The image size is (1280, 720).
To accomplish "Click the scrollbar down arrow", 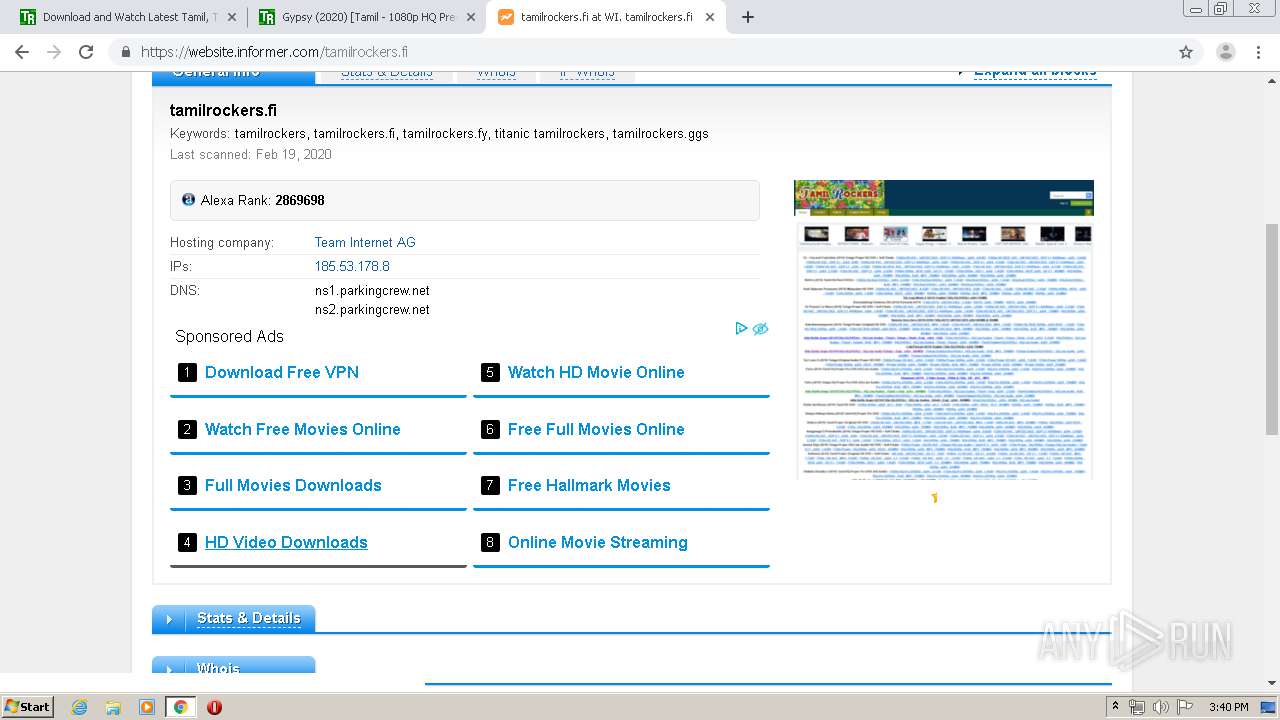I will [x=1272, y=683].
